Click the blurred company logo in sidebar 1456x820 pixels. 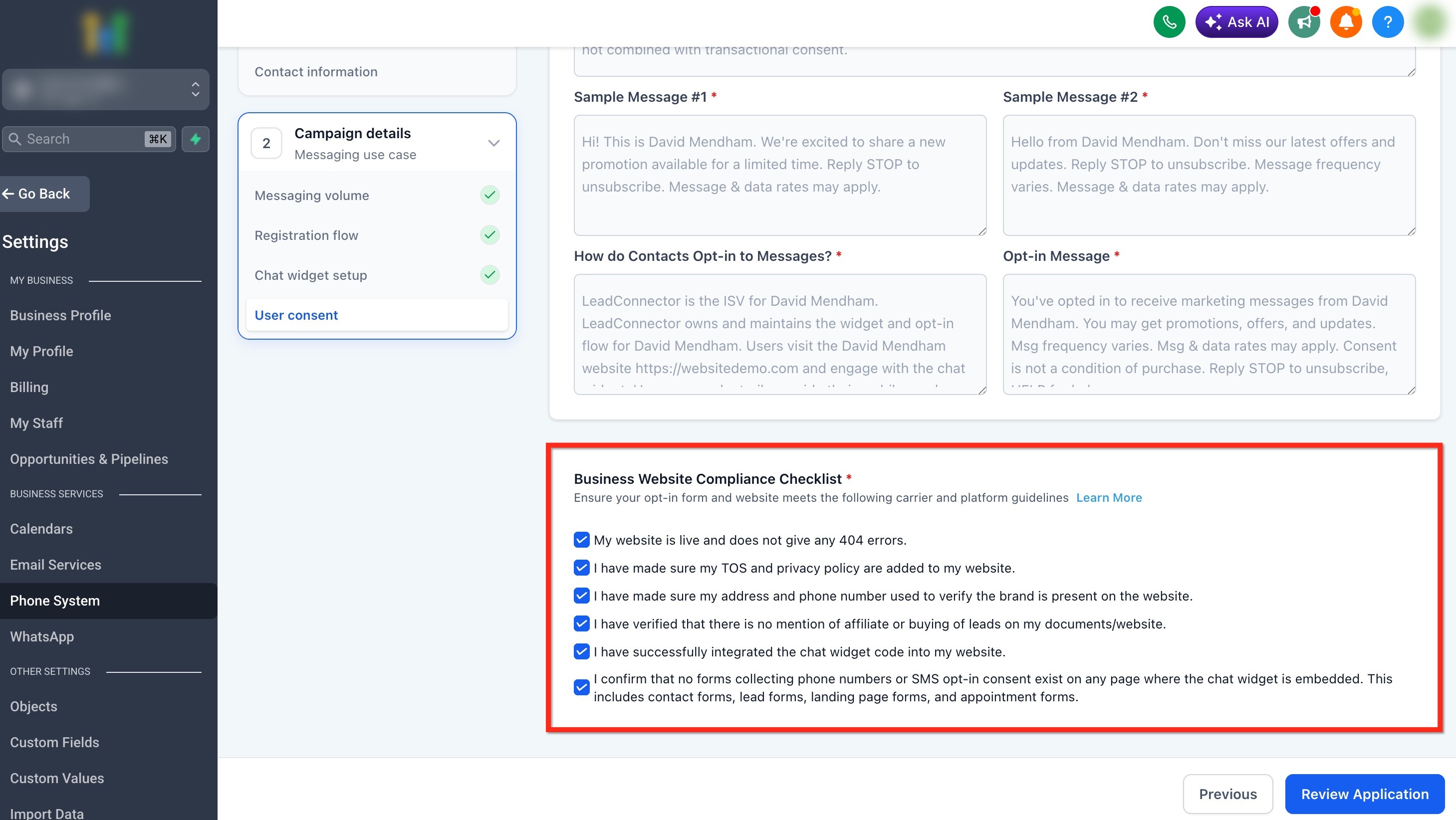tap(105, 33)
